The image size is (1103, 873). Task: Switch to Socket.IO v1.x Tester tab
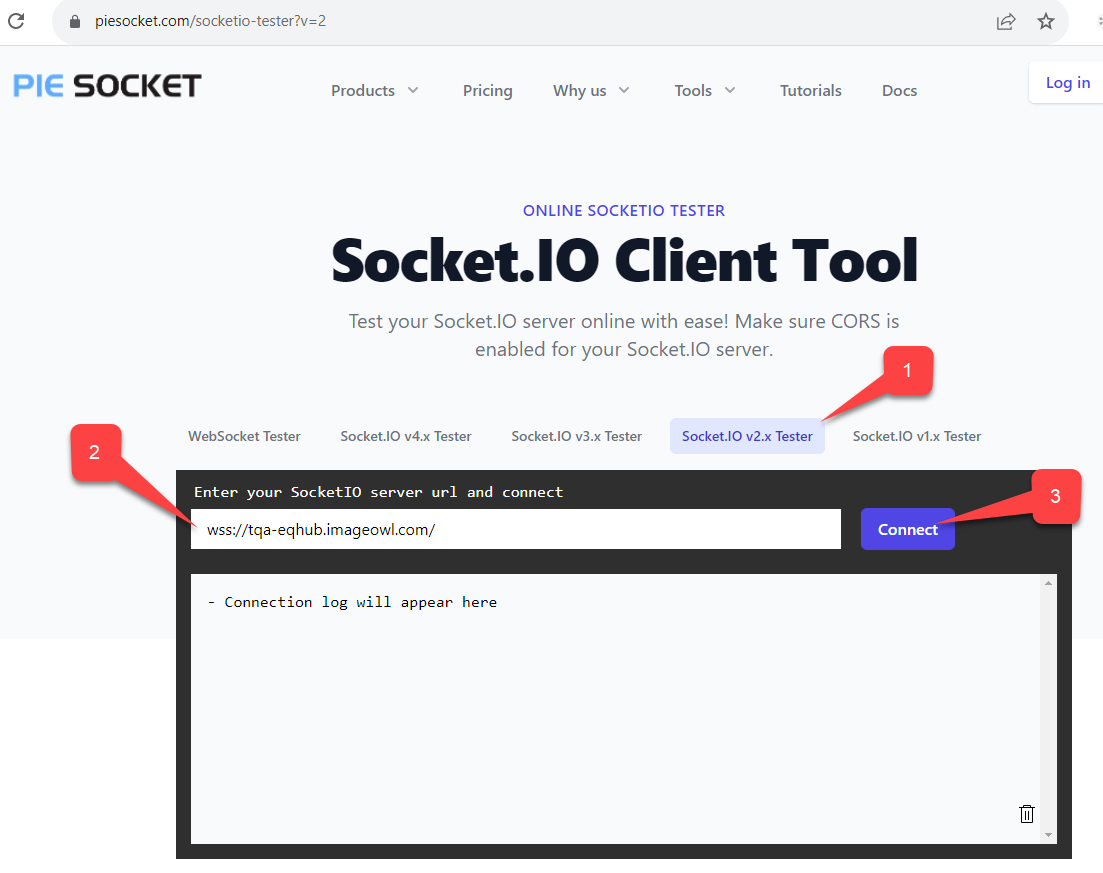click(x=916, y=436)
